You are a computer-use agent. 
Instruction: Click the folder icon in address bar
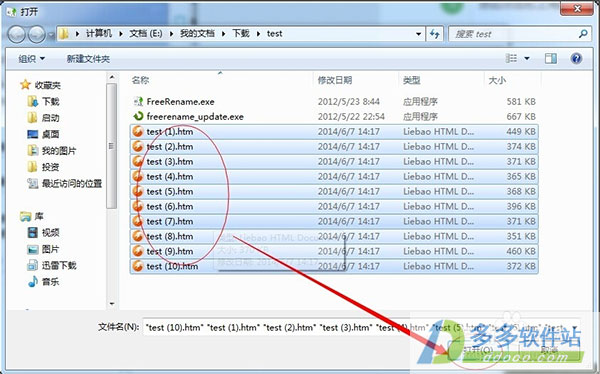(x=64, y=34)
